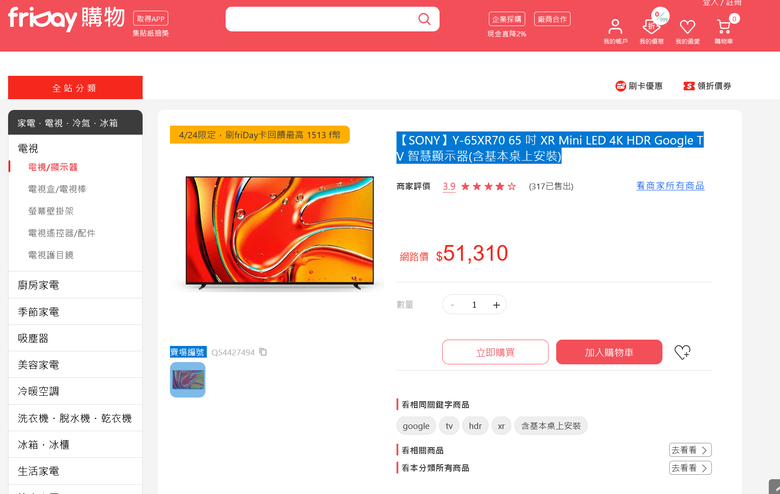Open 全站分類 category menu

[x=75, y=88]
